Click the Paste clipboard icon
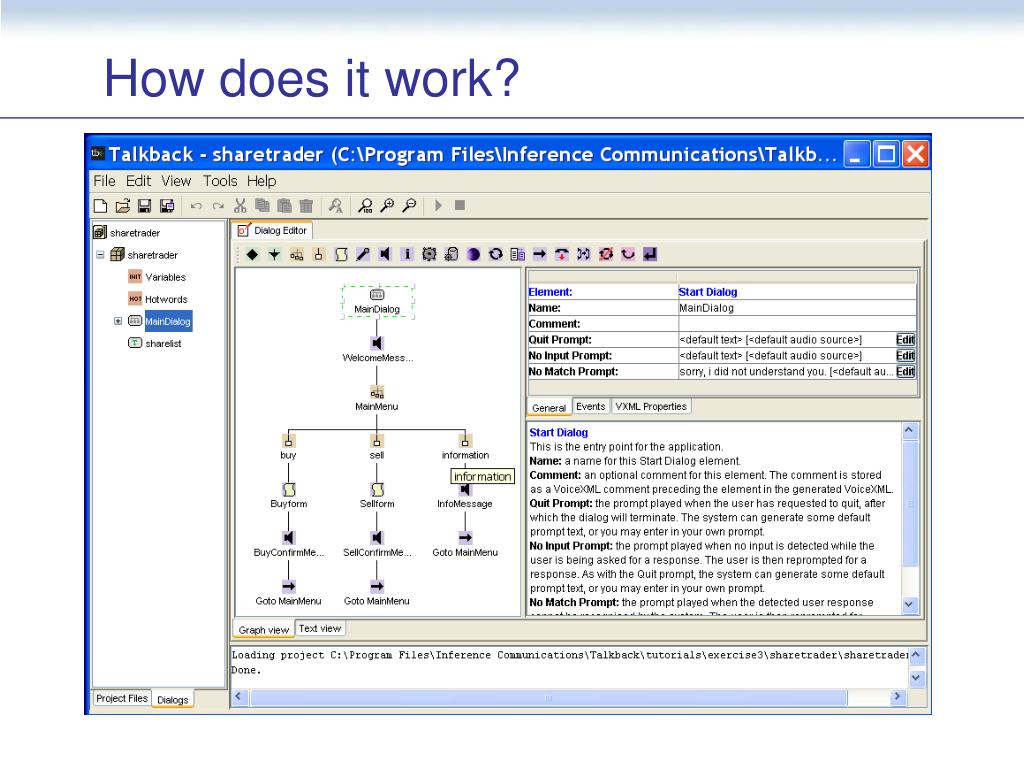Viewport: 1024px width, 768px height. click(x=284, y=206)
